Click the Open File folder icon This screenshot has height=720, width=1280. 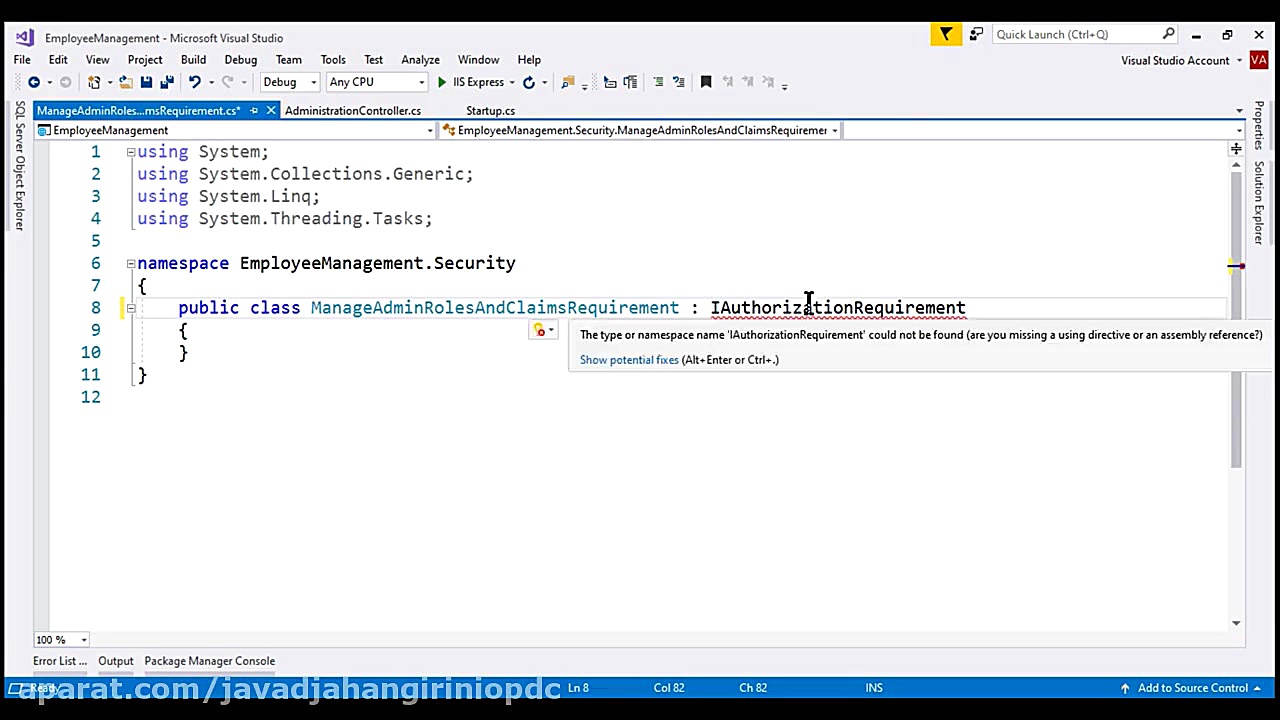pyautogui.click(x=126, y=82)
